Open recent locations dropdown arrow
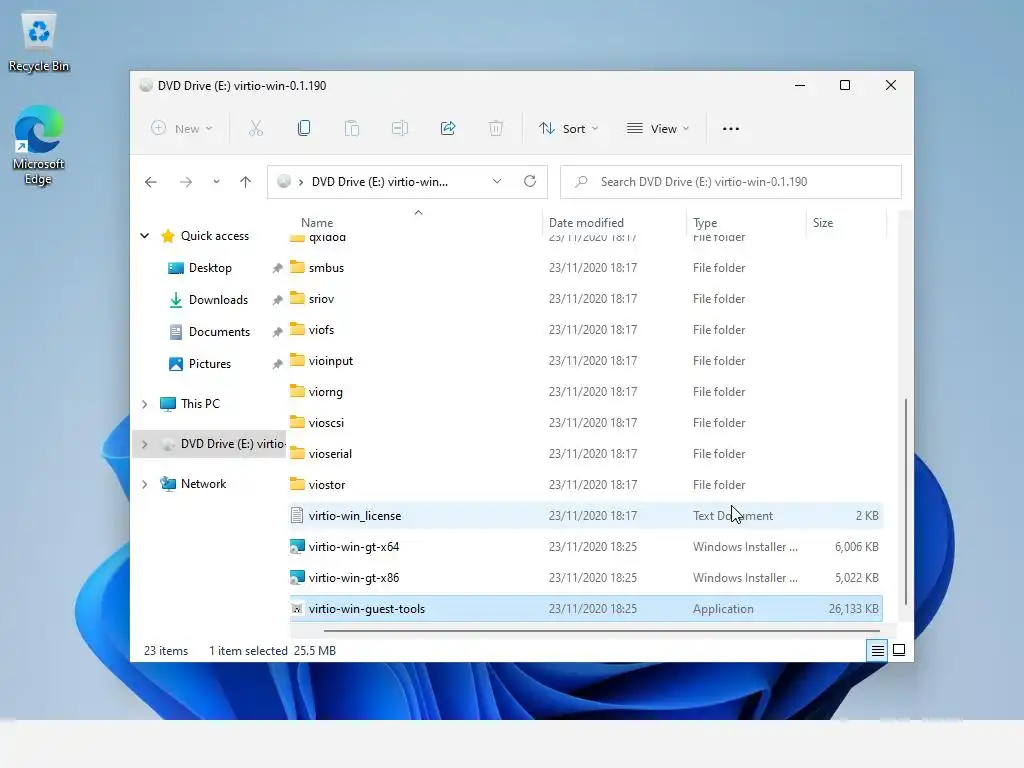Screen dimensions: 1024x768 coord(216,182)
